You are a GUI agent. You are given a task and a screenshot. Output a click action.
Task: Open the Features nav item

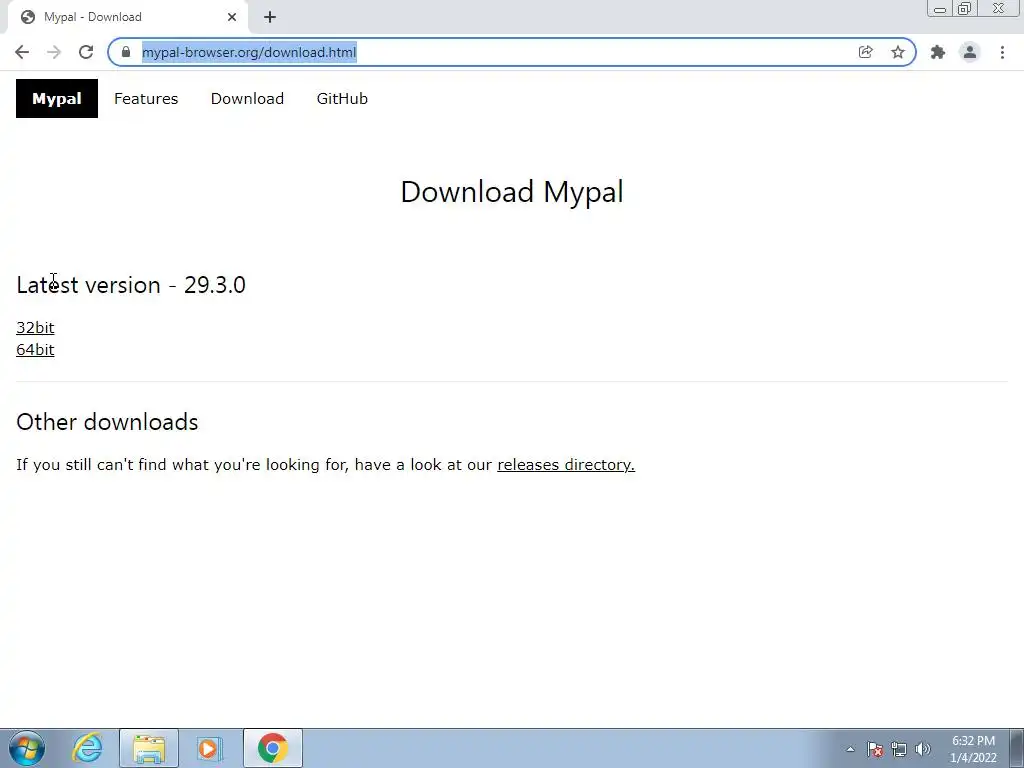(146, 99)
